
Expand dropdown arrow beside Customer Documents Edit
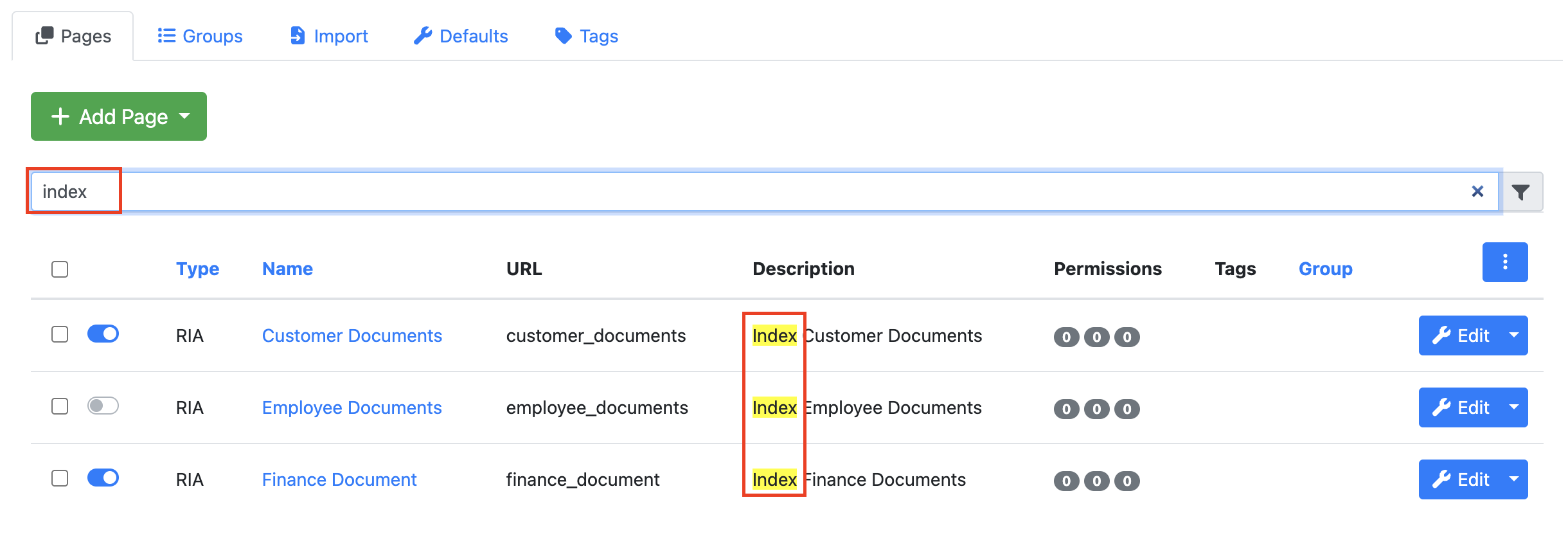(1514, 335)
